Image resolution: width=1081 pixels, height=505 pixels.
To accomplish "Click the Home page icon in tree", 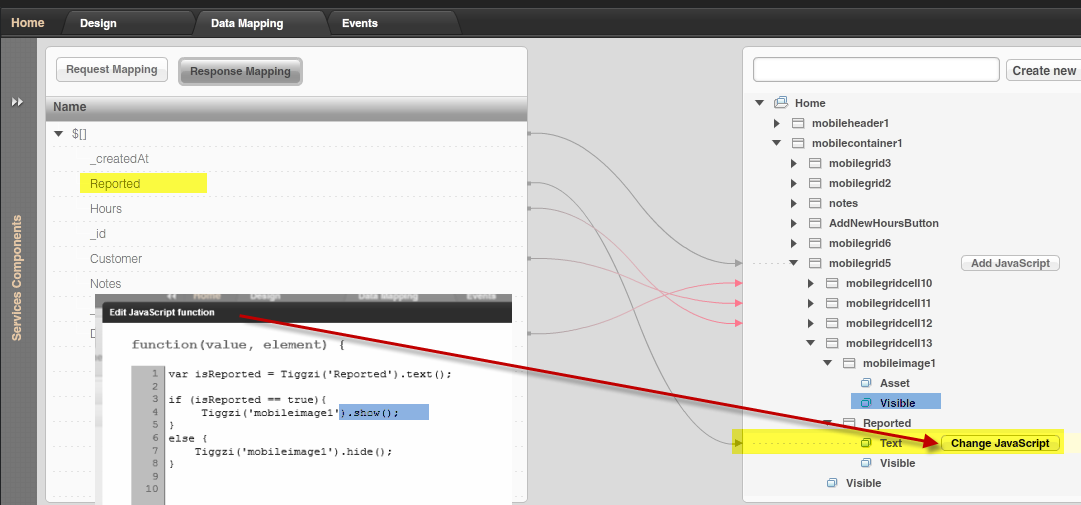I will tap(781, 103).
